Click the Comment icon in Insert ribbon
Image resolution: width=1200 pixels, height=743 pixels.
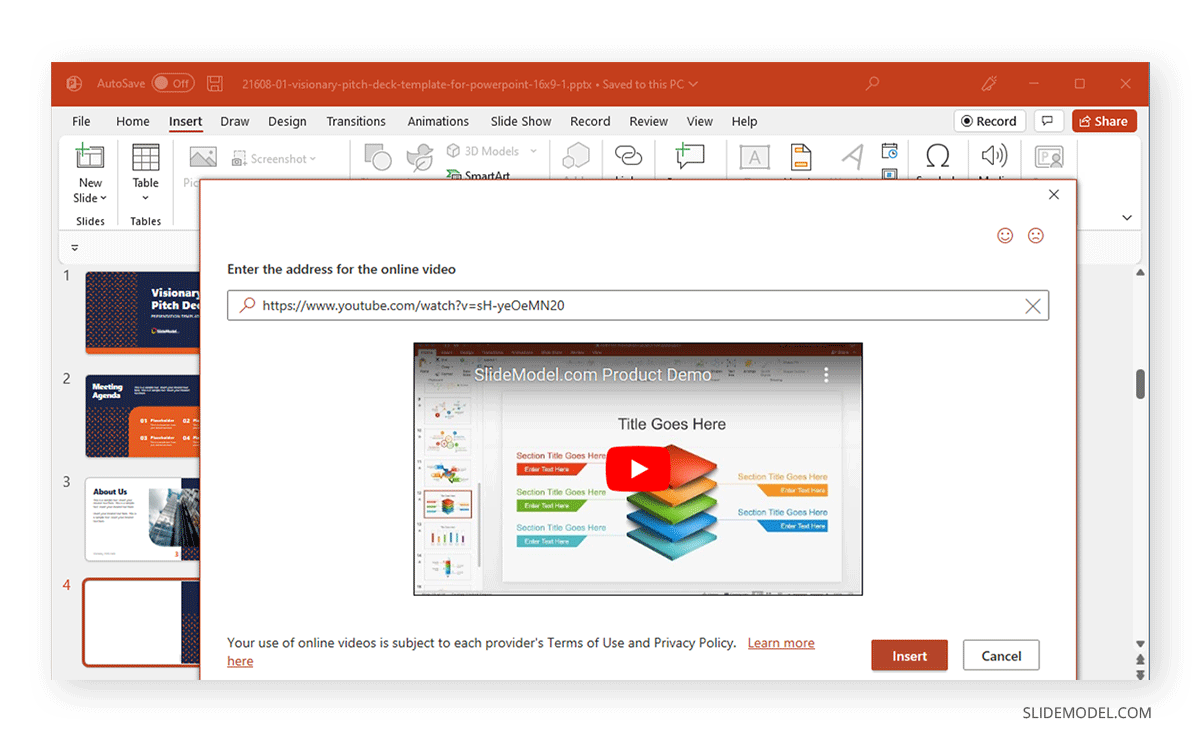click(689, 156)
